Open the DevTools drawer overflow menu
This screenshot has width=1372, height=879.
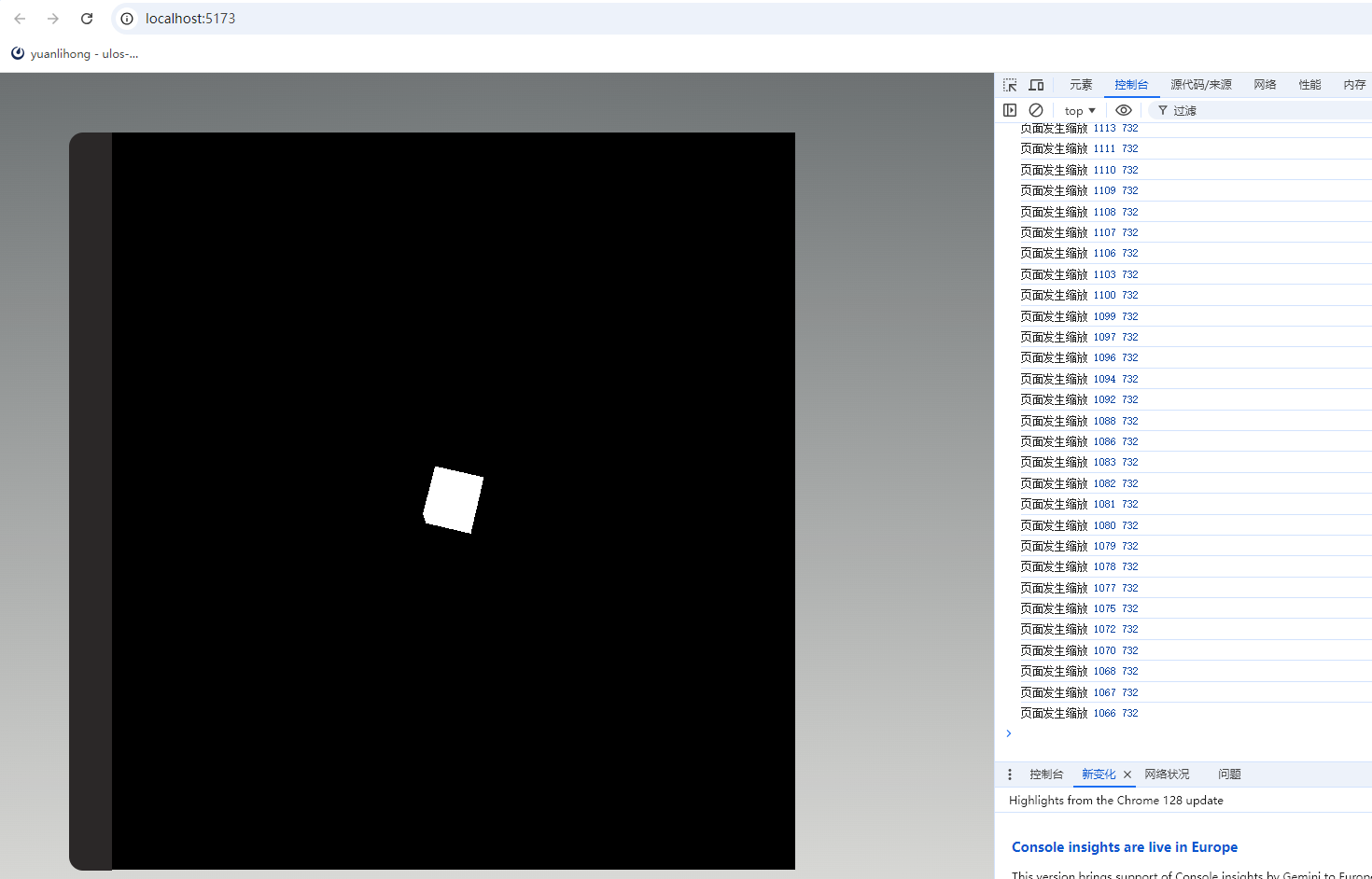coord(1009,774)
